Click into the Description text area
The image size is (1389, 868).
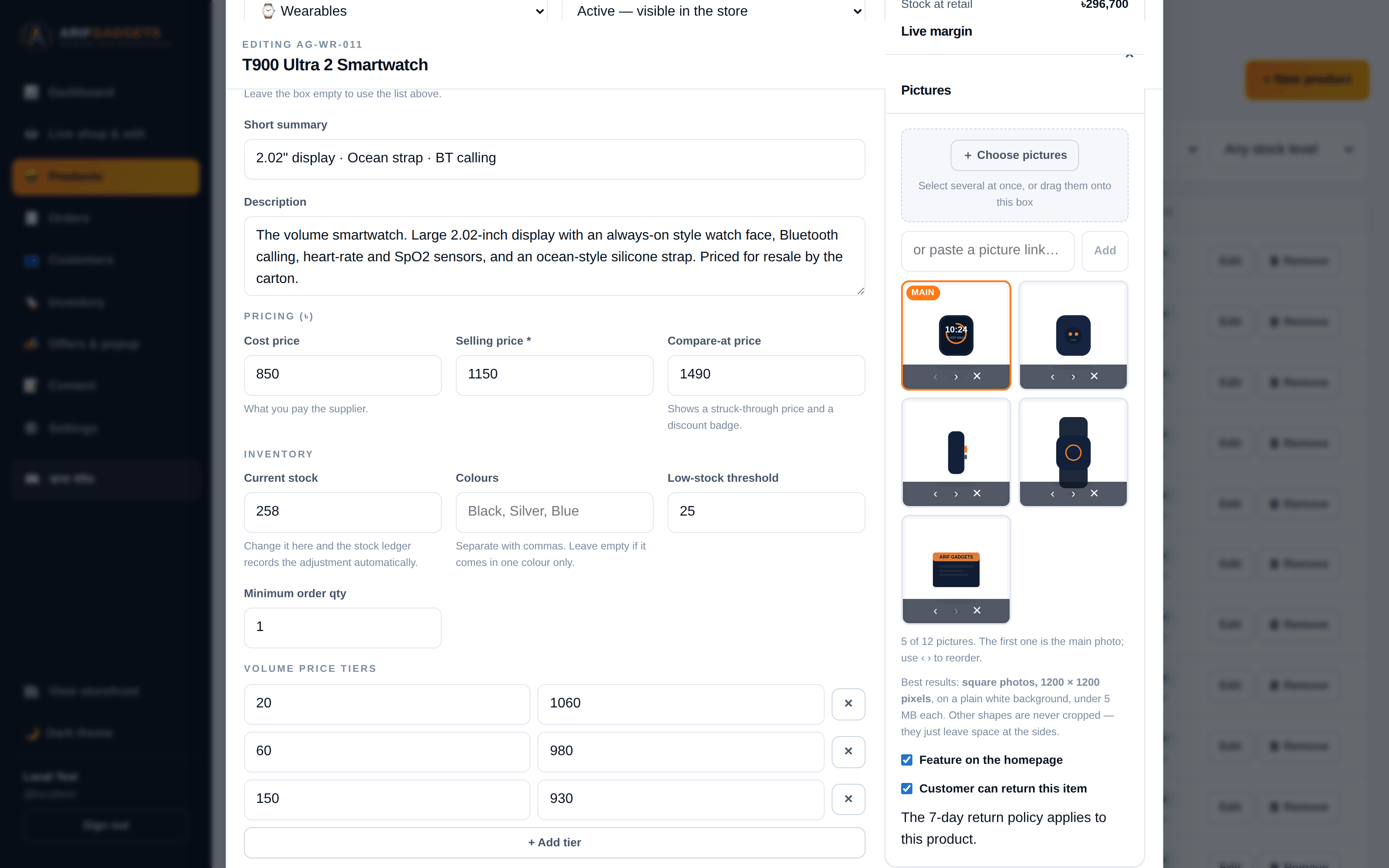coord(554,256)
